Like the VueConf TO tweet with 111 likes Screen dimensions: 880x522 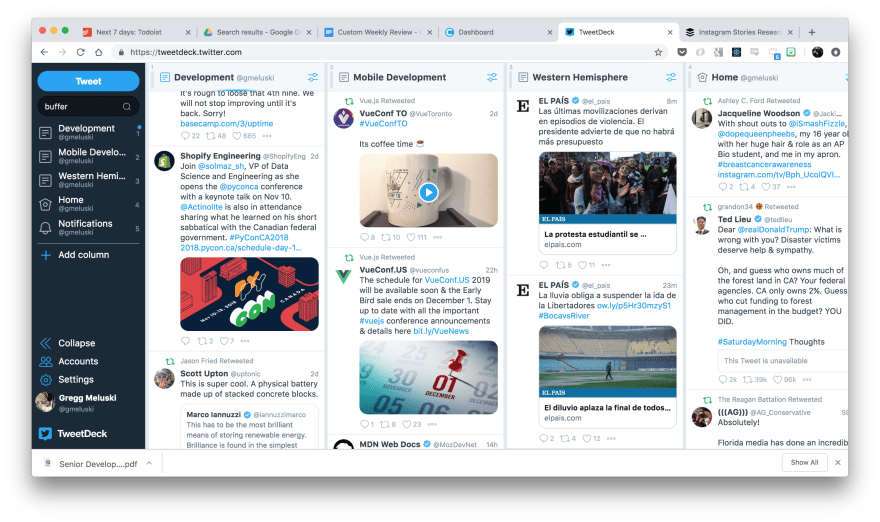(411, 237)
